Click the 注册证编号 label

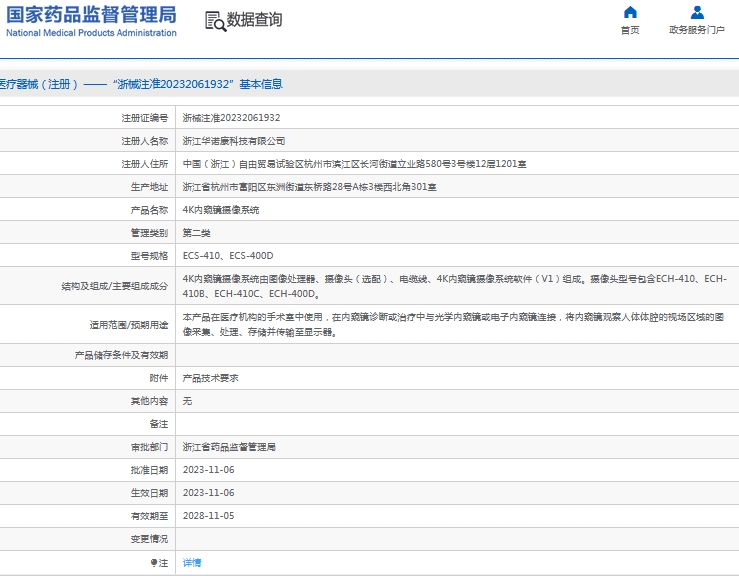click(x=145, y=118)
